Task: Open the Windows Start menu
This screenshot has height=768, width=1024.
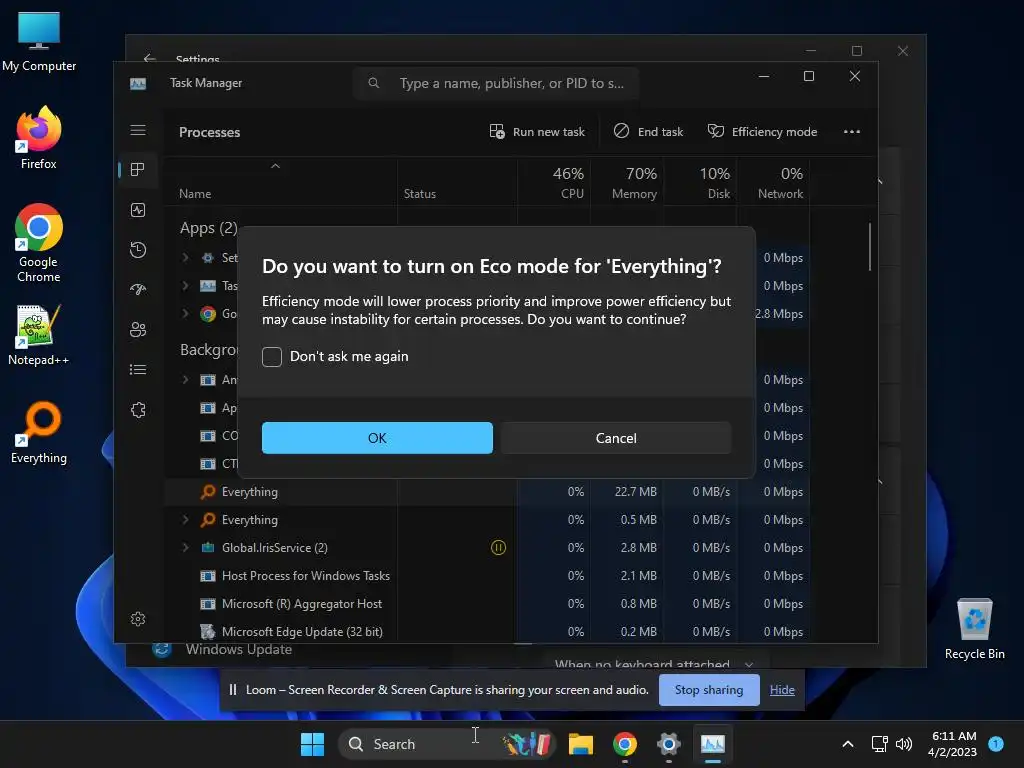Action: click(312, 744)
